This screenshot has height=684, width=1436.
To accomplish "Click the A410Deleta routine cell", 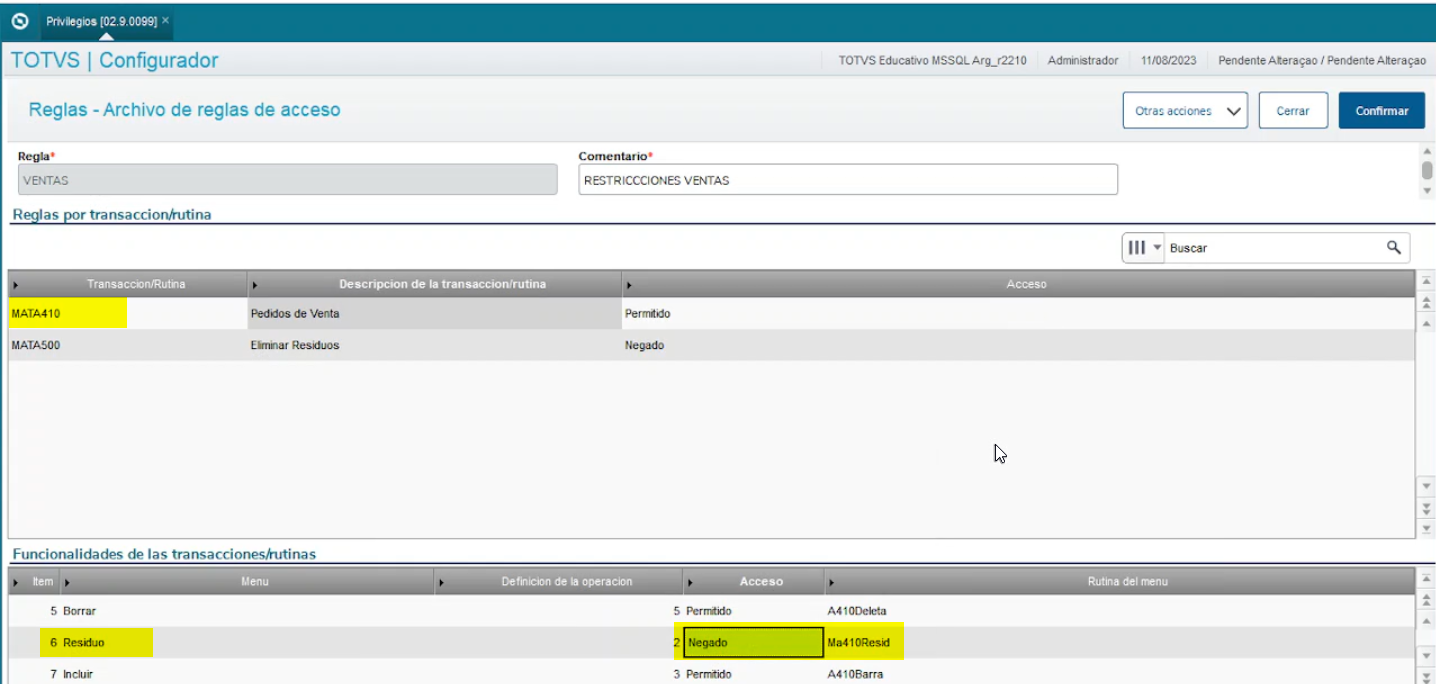I will (x=1120, y=611).
